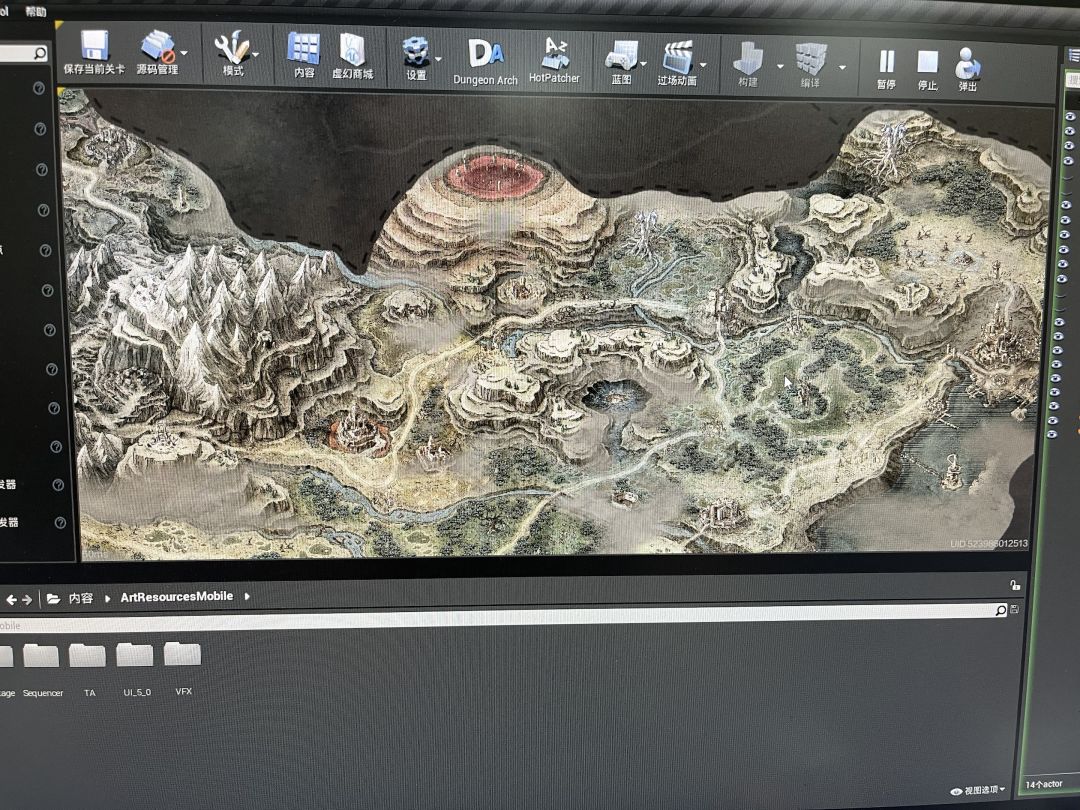Expand arrow after ArtResourcesMobile breadcrumb

[x=247, y=596]
